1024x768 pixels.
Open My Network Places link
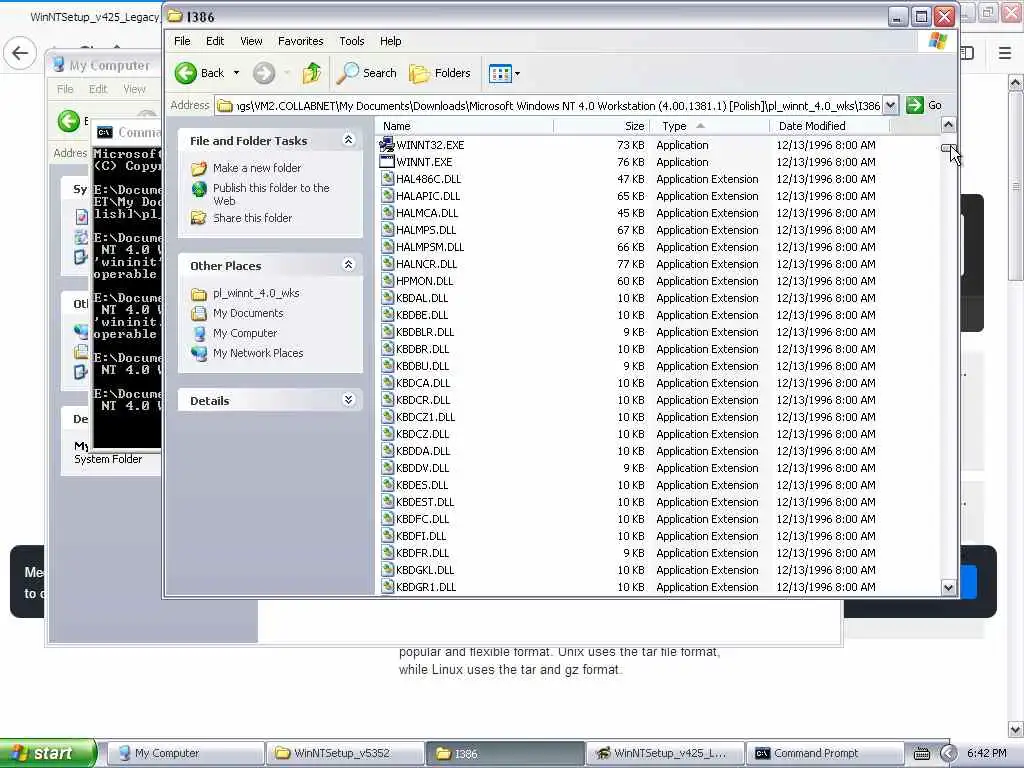[x=258, y=353]
